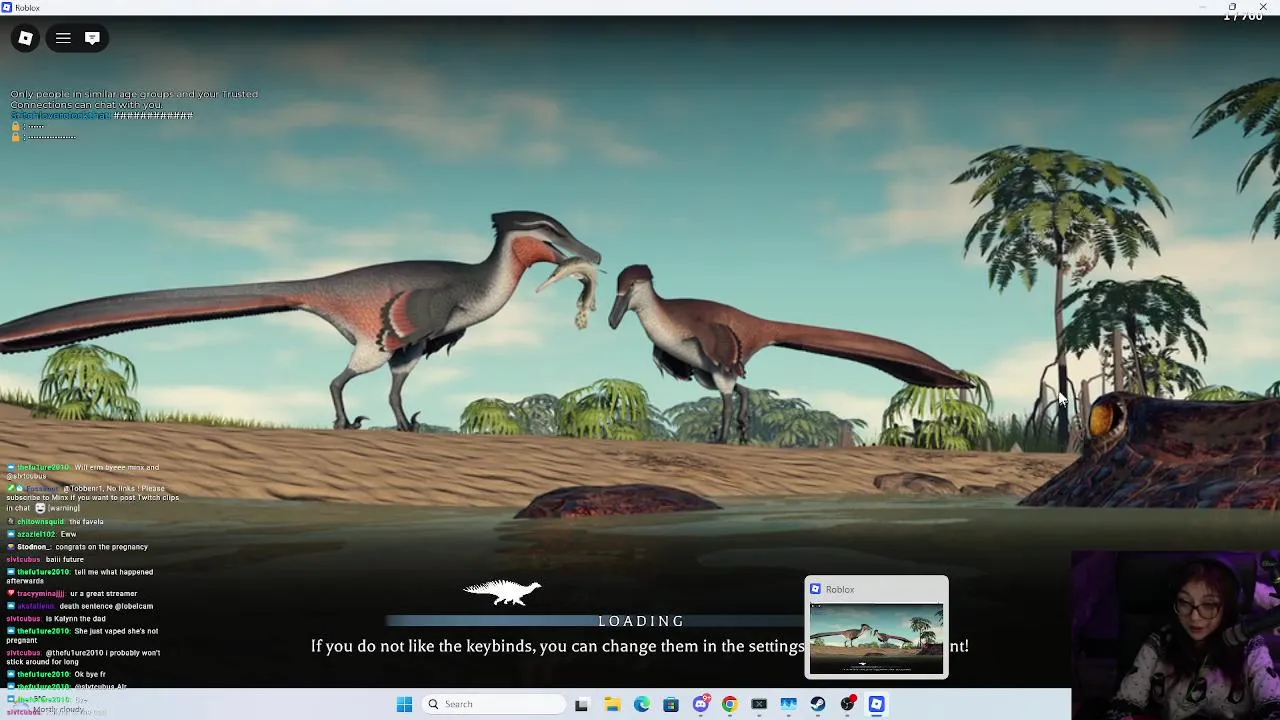
Task: Click the taskbar Search box
Action: coord(494,704)
